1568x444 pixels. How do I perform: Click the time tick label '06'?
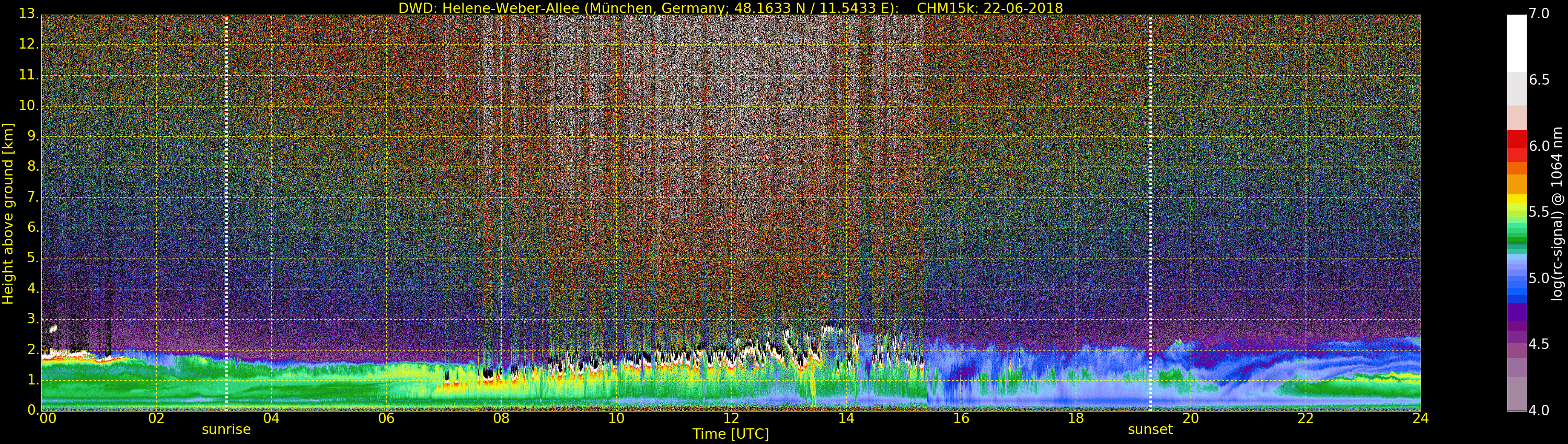pyautogui.click(x=387, y=418)
